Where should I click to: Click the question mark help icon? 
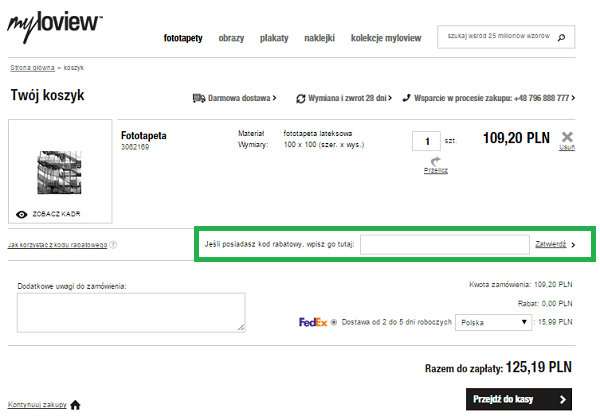coord(113,244)
